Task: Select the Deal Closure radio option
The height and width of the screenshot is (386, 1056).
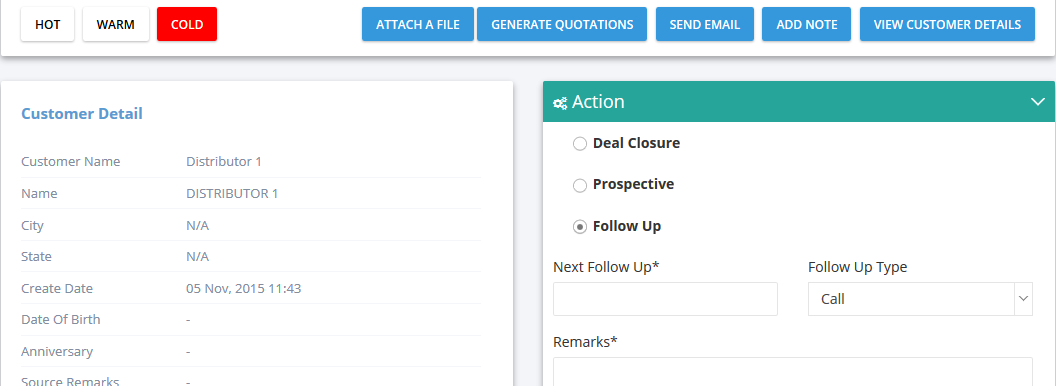Action: click(579, 143)
